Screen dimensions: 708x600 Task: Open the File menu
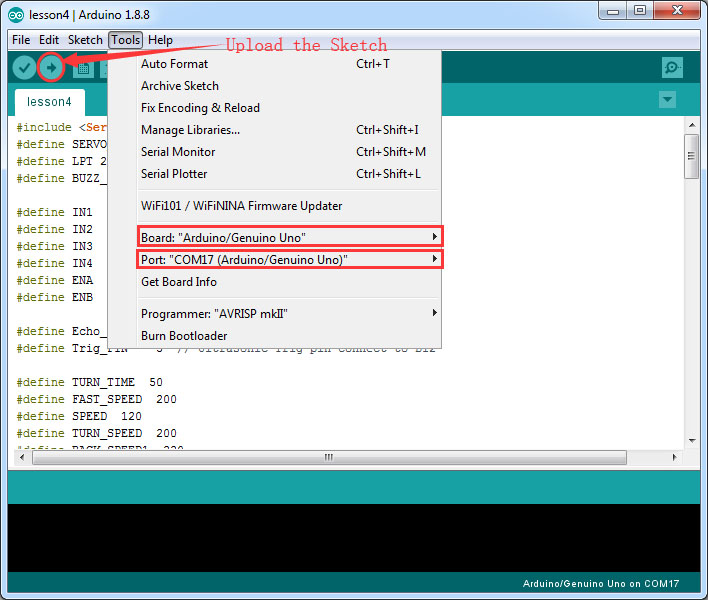click(21, 40)
